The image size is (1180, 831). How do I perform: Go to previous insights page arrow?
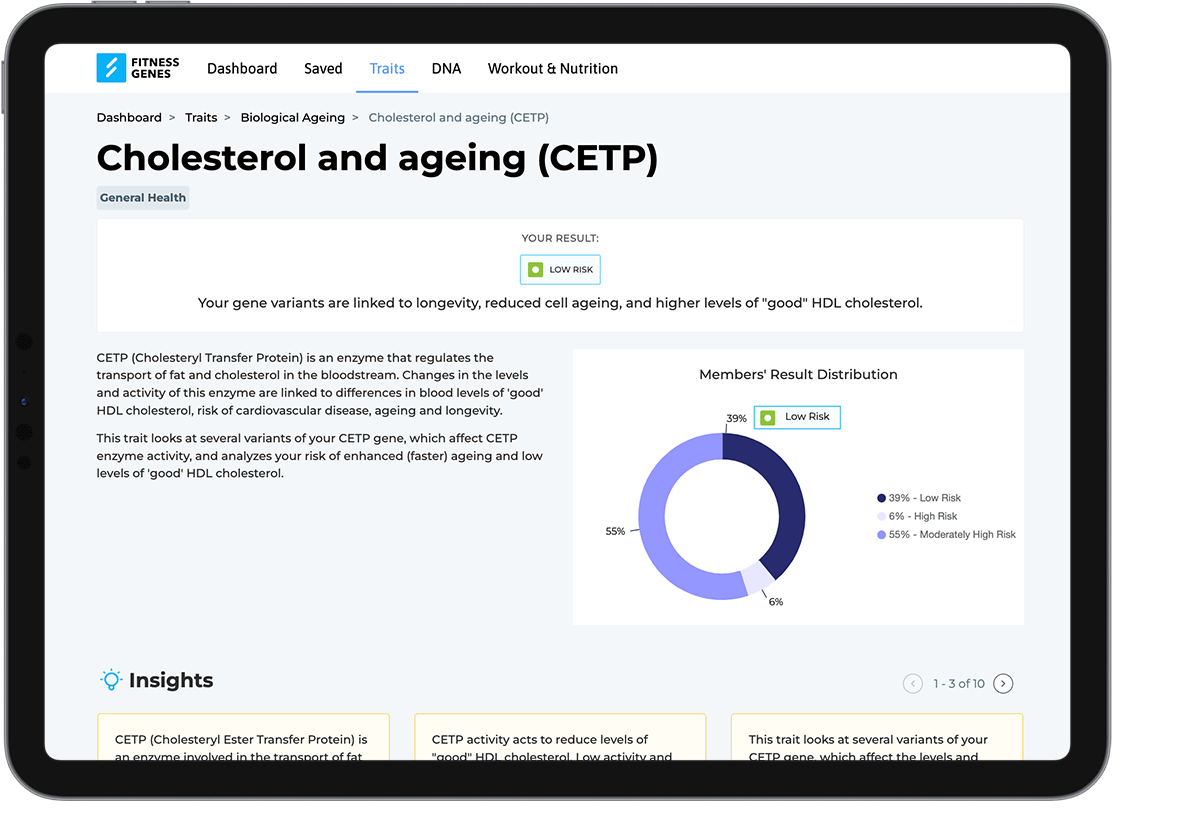pyautogui.click(x=912, y=684)
